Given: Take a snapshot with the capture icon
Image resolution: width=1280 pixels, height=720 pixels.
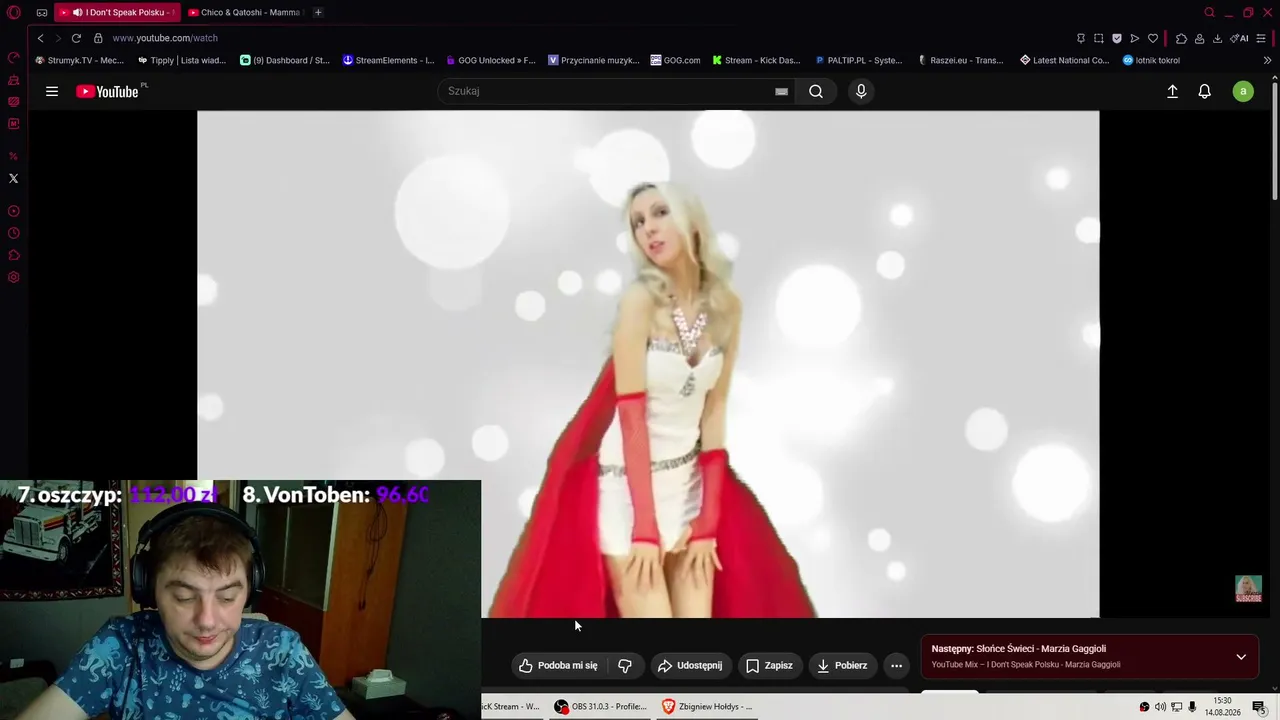Looking at the screenshot, I should pos(1099,38).
